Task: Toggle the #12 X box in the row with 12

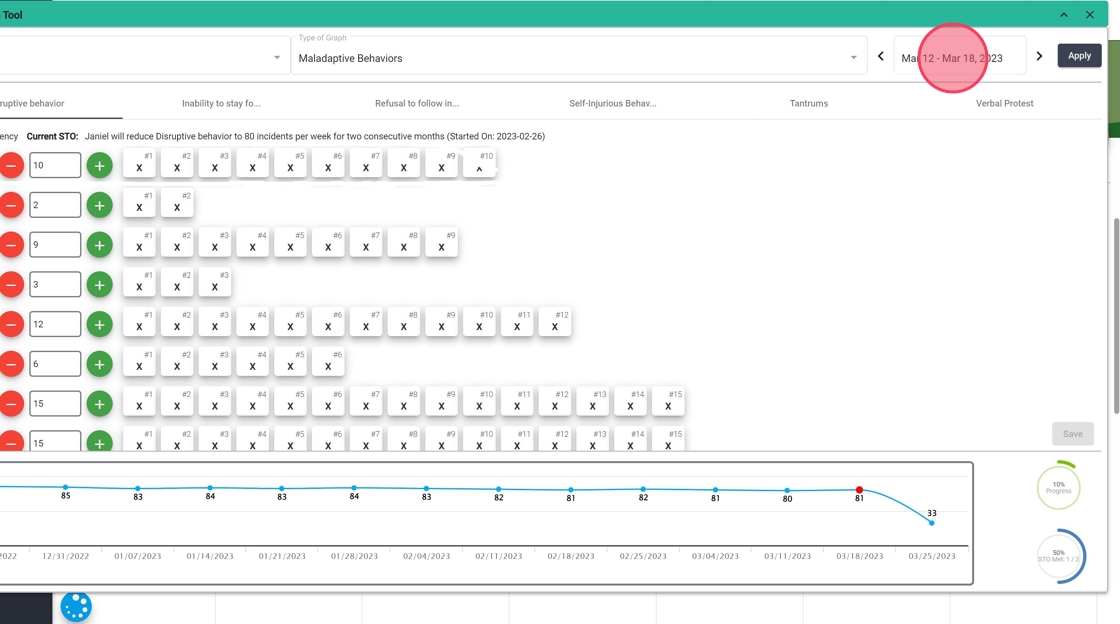Action: 555,323
